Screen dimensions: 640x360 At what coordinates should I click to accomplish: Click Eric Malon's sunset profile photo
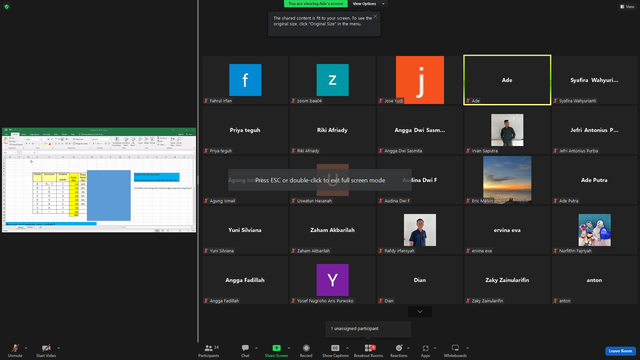point(507,180)
